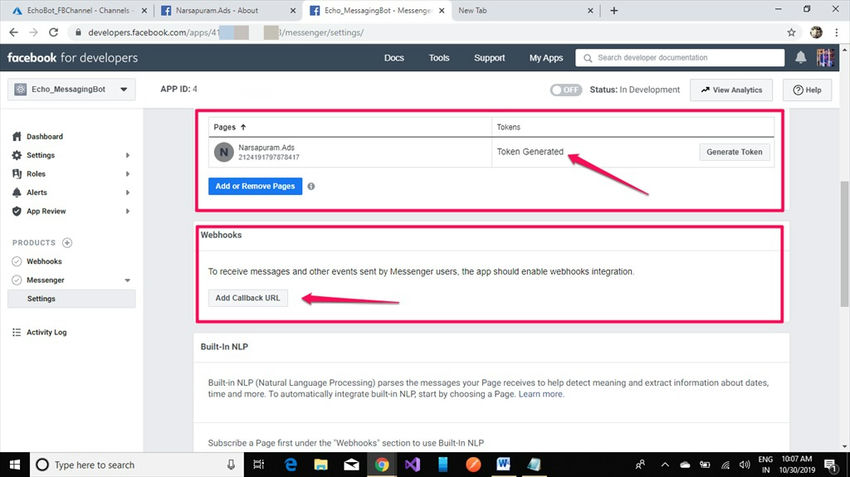Screen dimensions: 850x477
Task: Launch Microsoft Edge from taskbar
Action: coord(291,465)
